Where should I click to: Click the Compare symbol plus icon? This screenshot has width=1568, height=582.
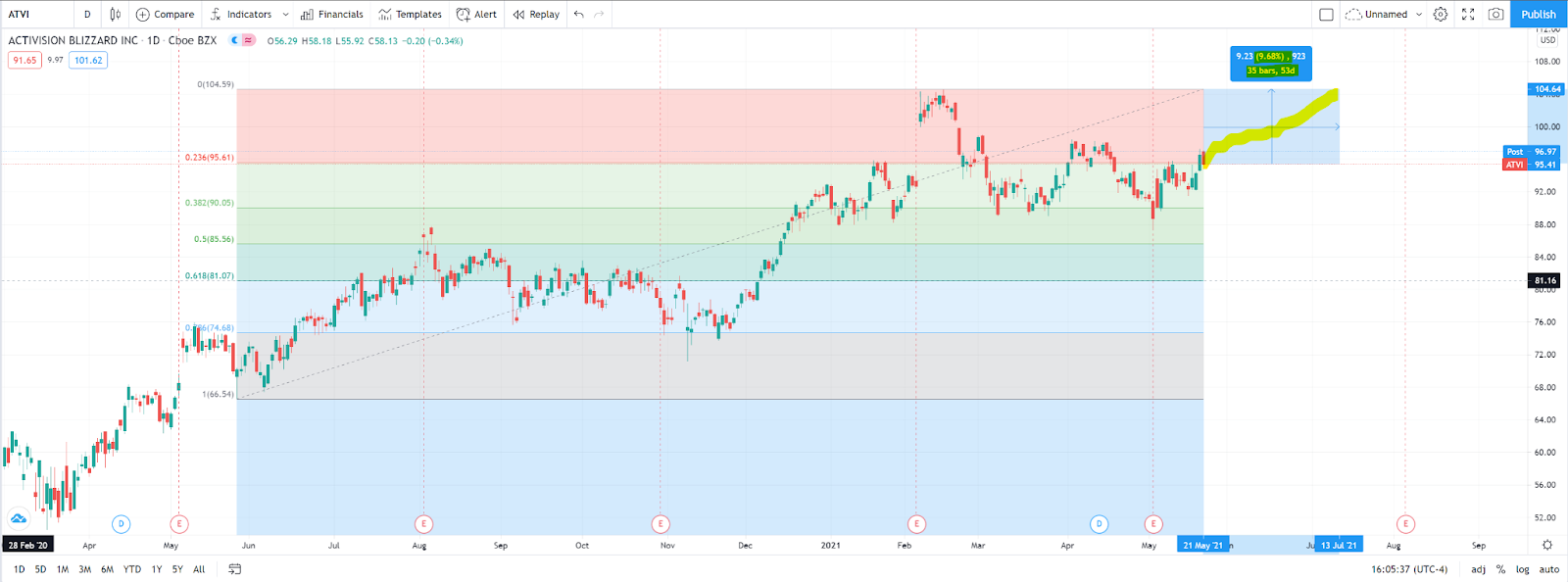click(143, 14)
